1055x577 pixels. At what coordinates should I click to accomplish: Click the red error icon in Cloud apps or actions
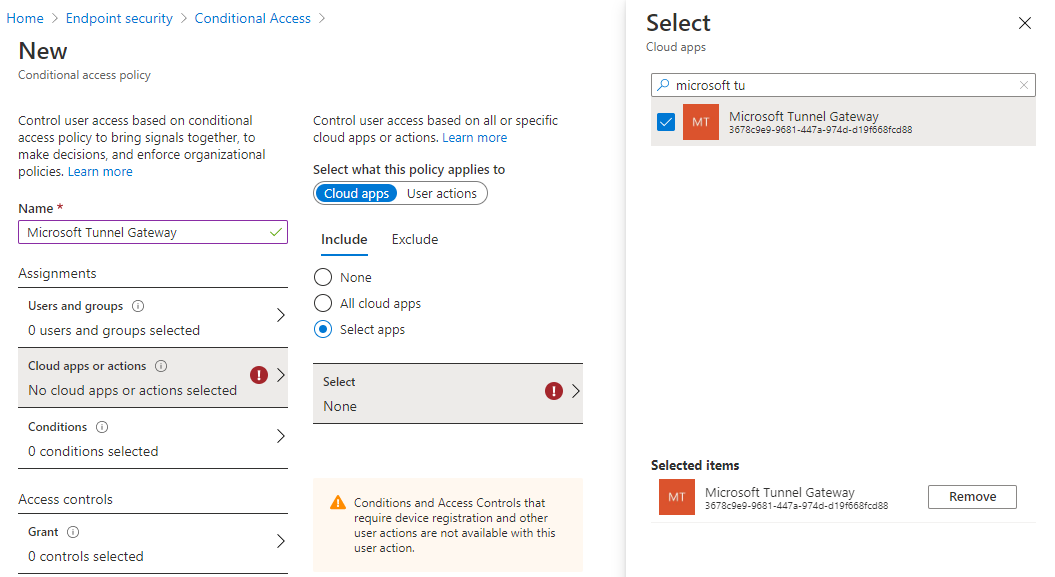[x=259, y=375]
